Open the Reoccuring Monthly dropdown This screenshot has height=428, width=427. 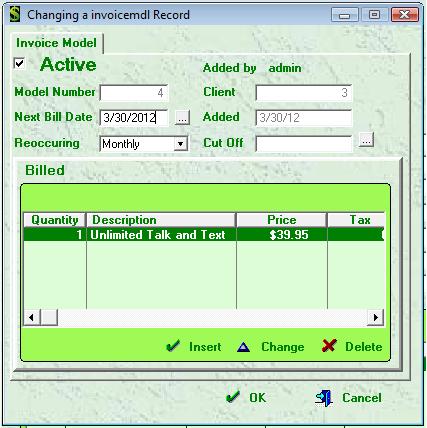pyautogui.click(x=181, y=144)
